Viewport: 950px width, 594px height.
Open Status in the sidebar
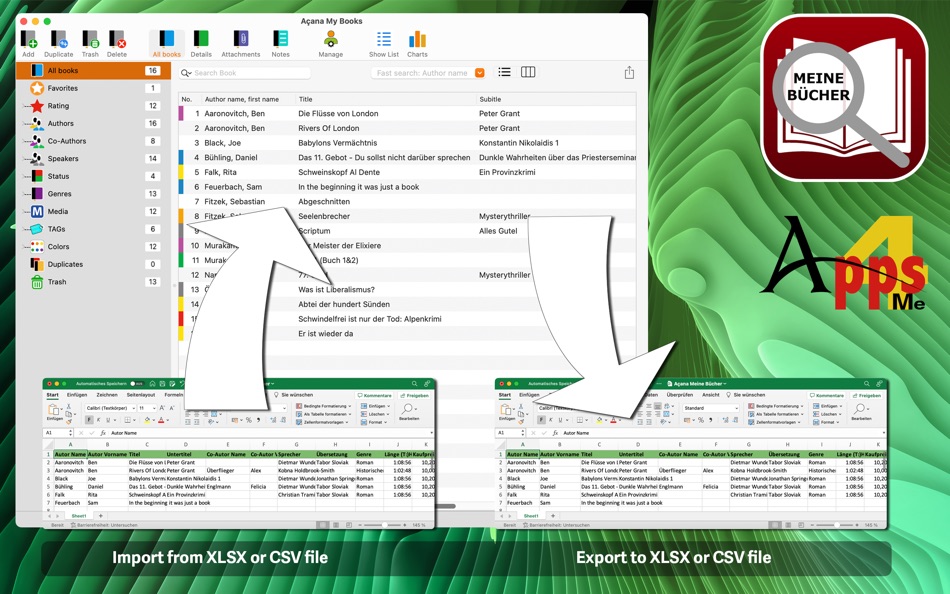point(93,176)
